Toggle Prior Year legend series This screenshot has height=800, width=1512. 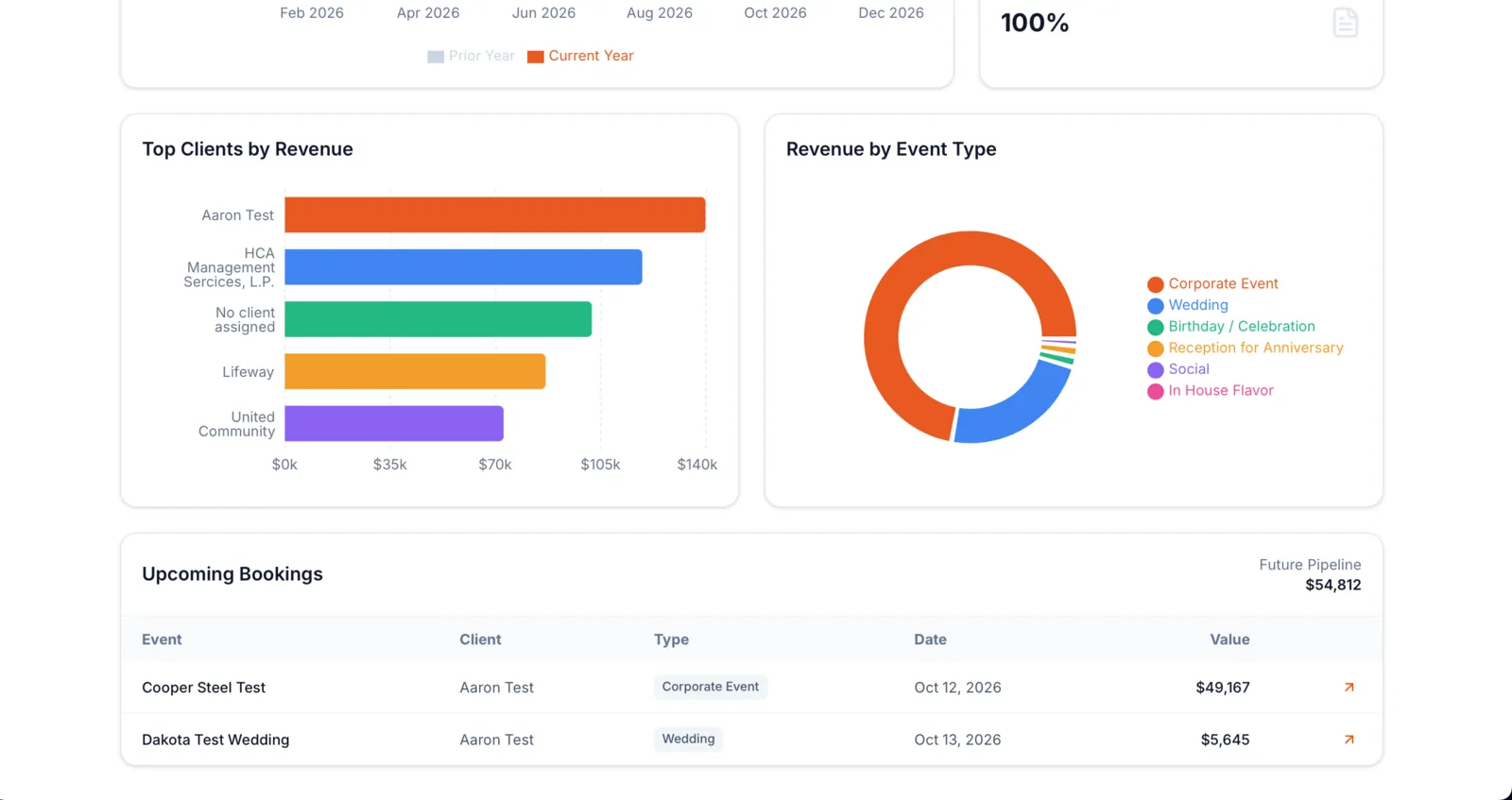(471, 56)
